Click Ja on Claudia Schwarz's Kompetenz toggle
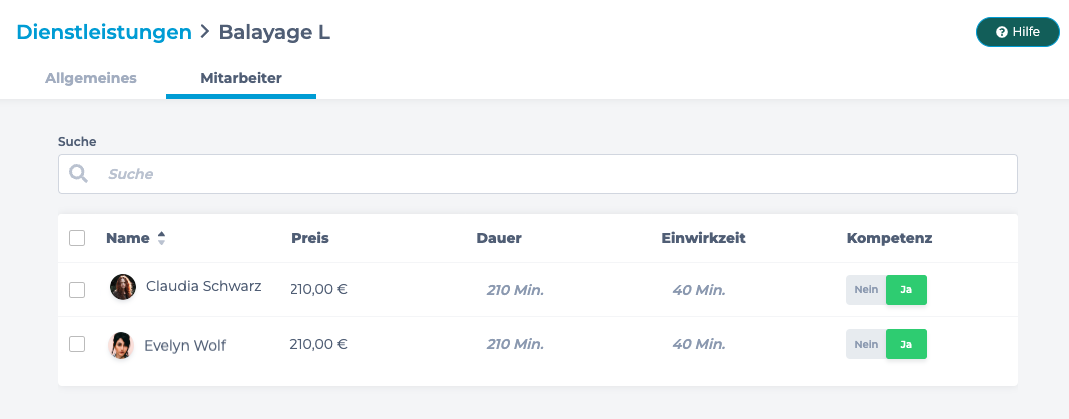Screen dimensions: 1069x419 tap(906, 290)
